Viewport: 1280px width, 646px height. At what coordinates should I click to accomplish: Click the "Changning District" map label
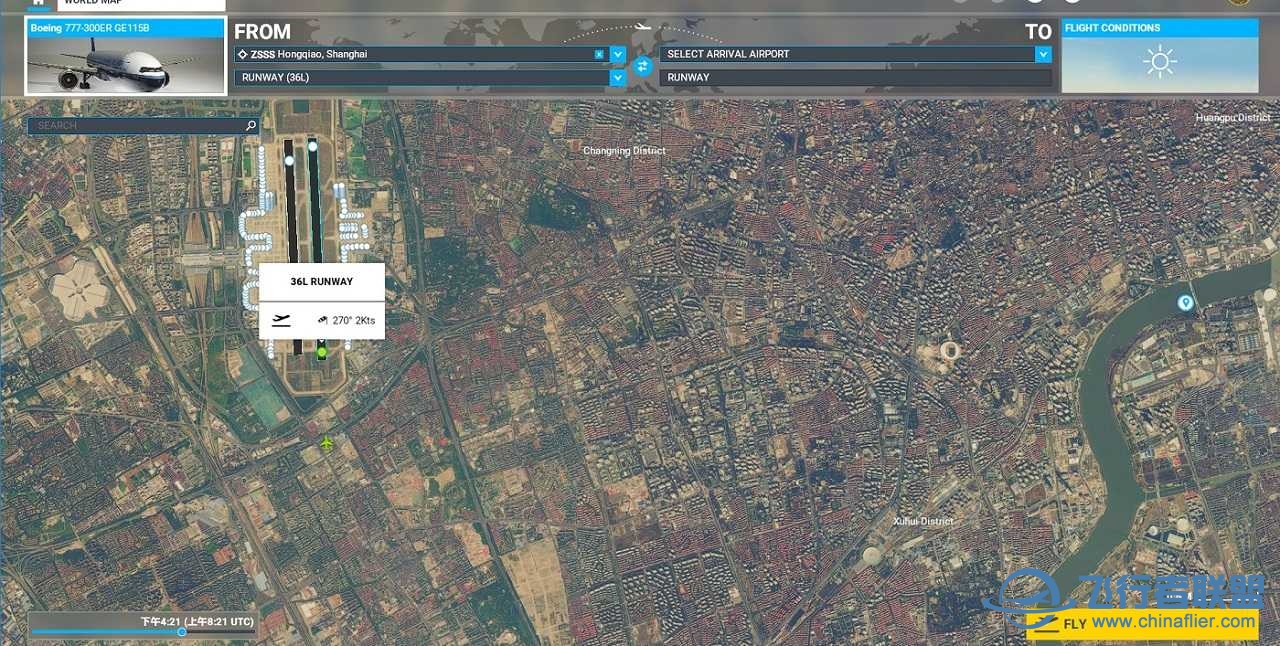(624, 151)
